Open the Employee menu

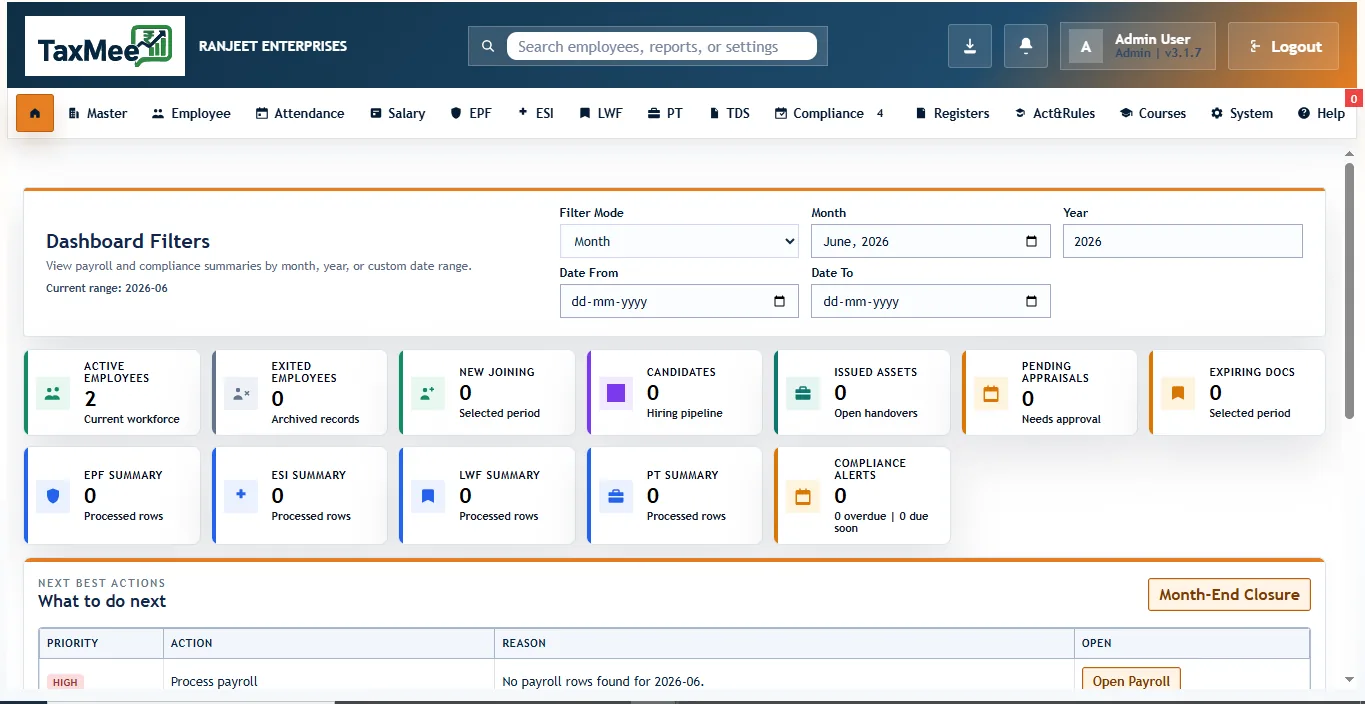pyautogui.click(x=191, y=113)
